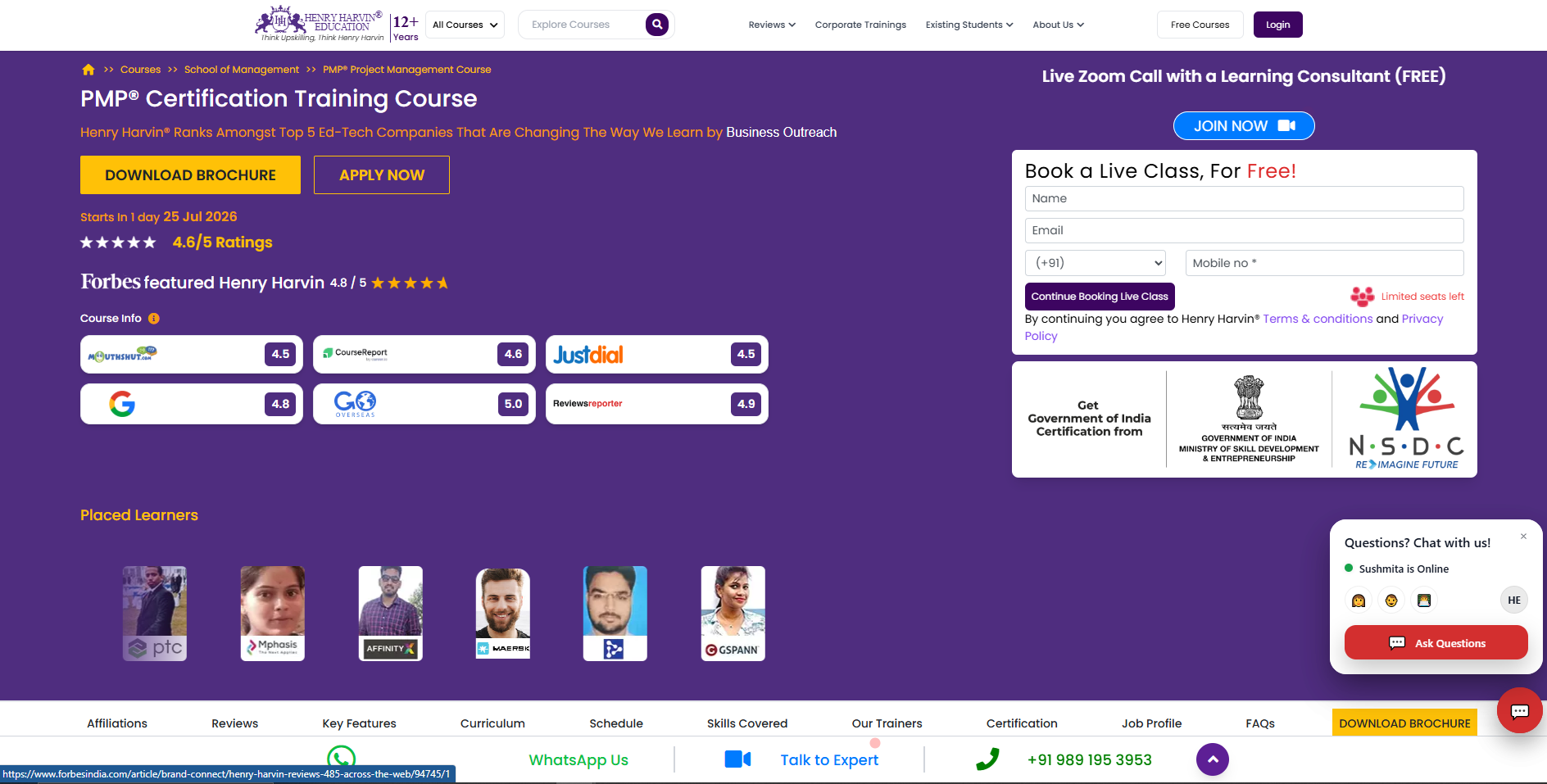Select the third agent avatar in chat widget
This screenshot has width=1547, height=784.
1424,600
